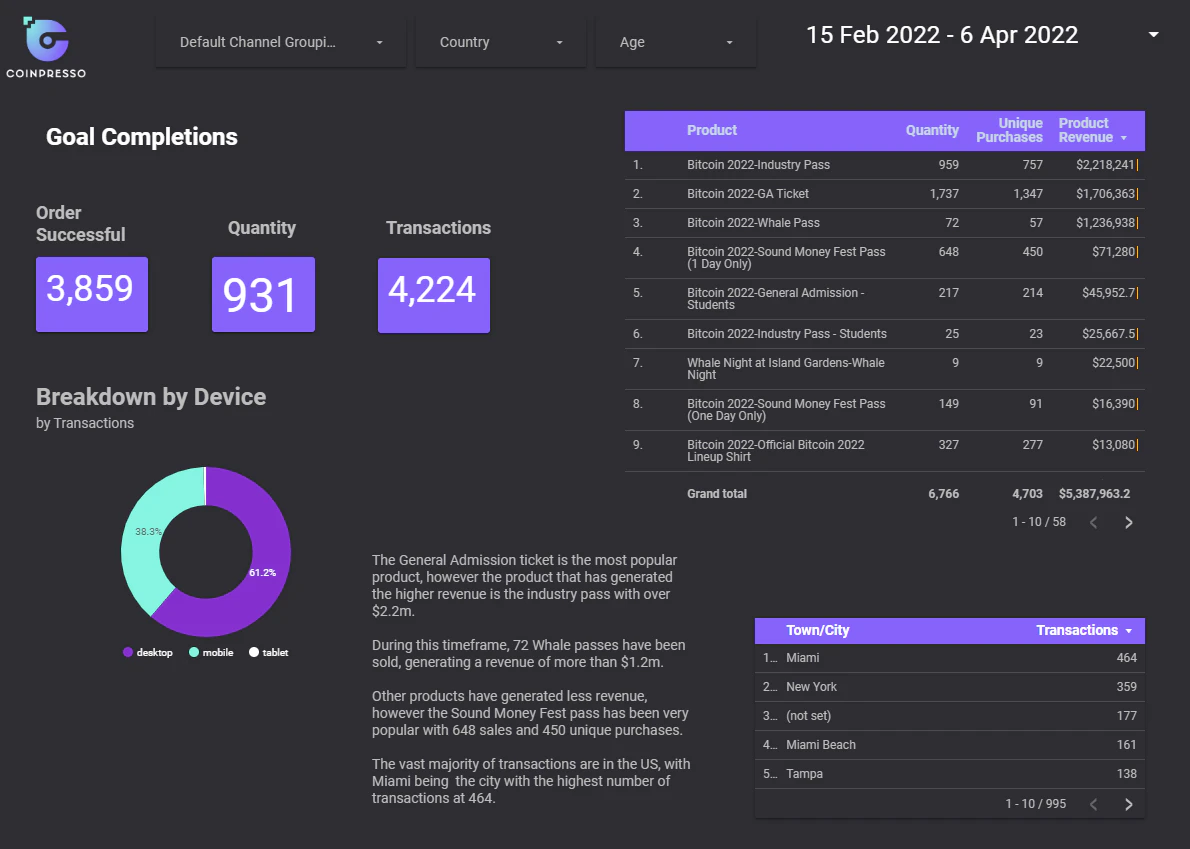Click the Product Revenue sort arrow
Image resolution: width=1190 pixels, height=849 pixels.
point(1124,138)
